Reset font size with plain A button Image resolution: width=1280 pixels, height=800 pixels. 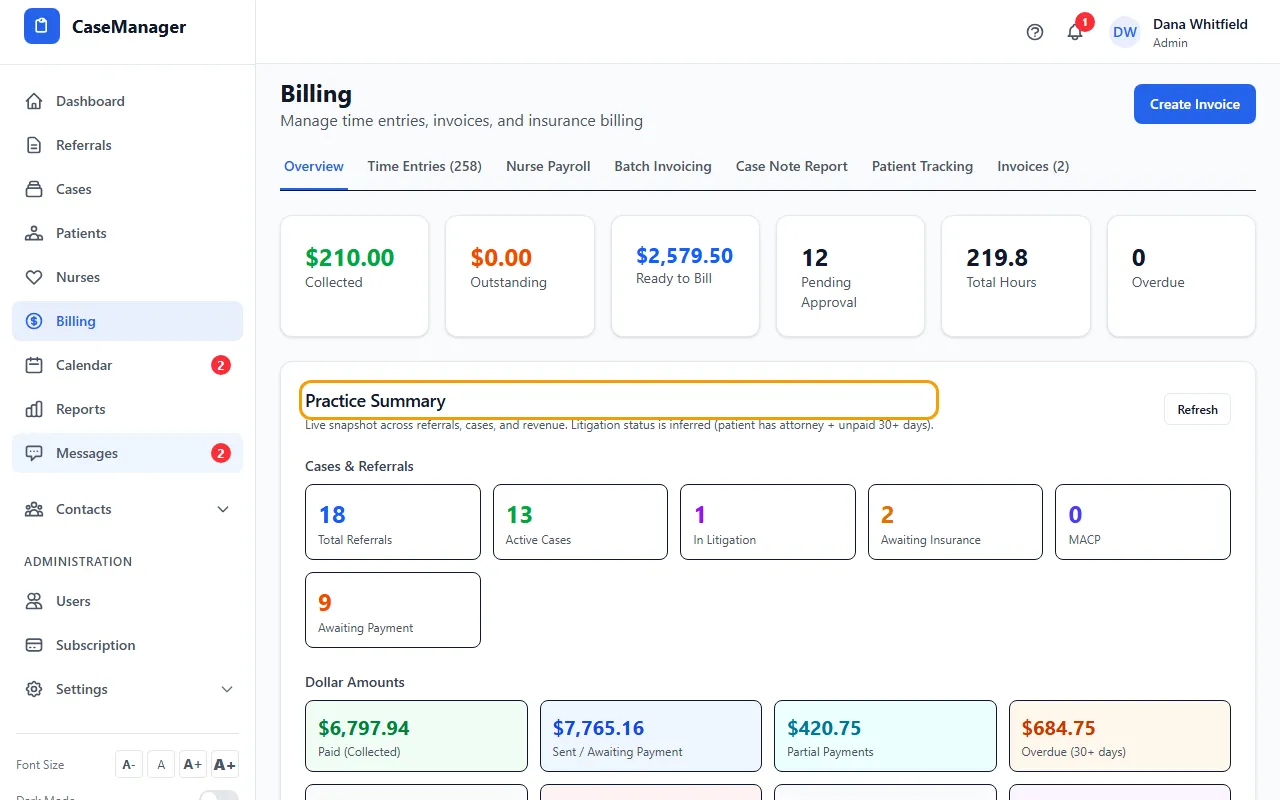[161, 765]
